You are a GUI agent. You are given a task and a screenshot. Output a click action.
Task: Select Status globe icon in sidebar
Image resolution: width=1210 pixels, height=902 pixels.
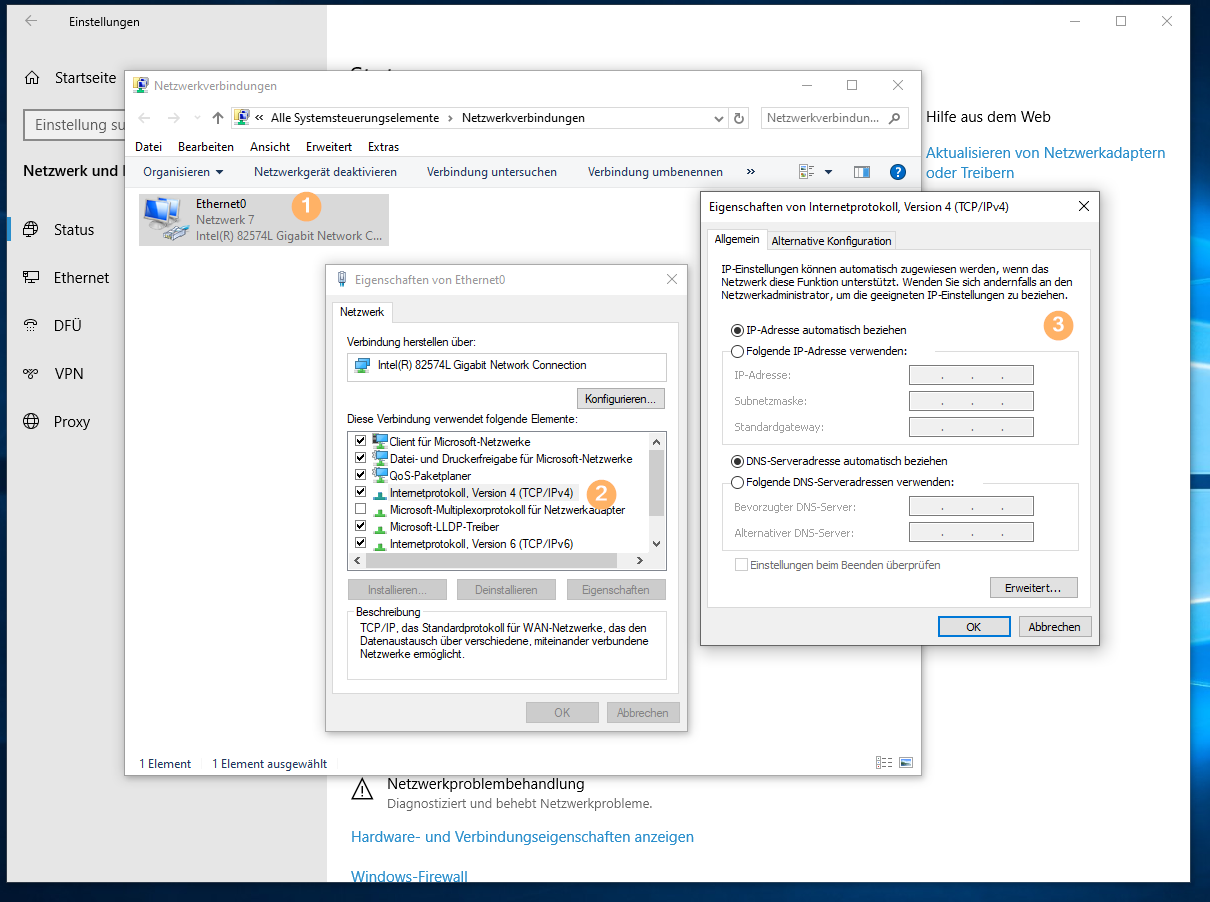pos(32,230)
